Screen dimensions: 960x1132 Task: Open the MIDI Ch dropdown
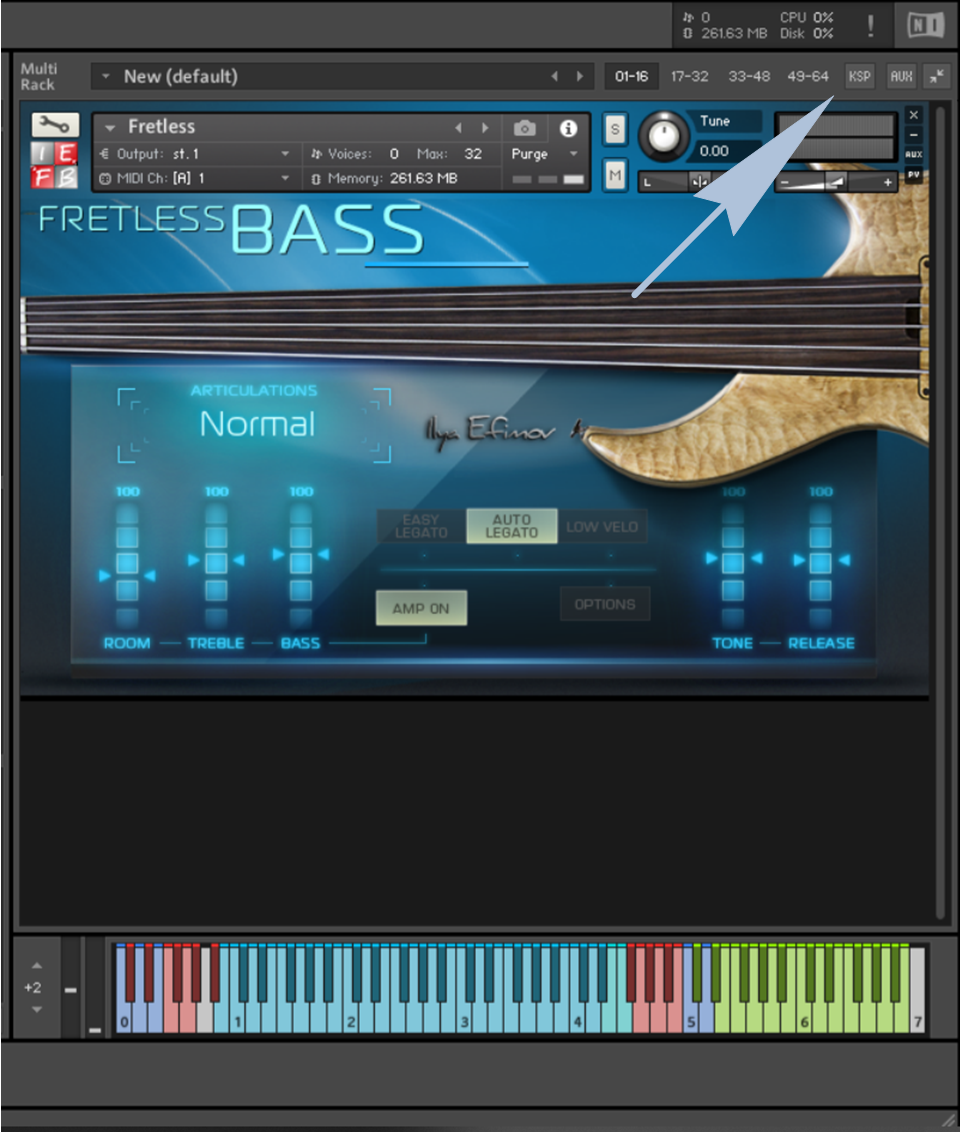click(x=285, y=178)
